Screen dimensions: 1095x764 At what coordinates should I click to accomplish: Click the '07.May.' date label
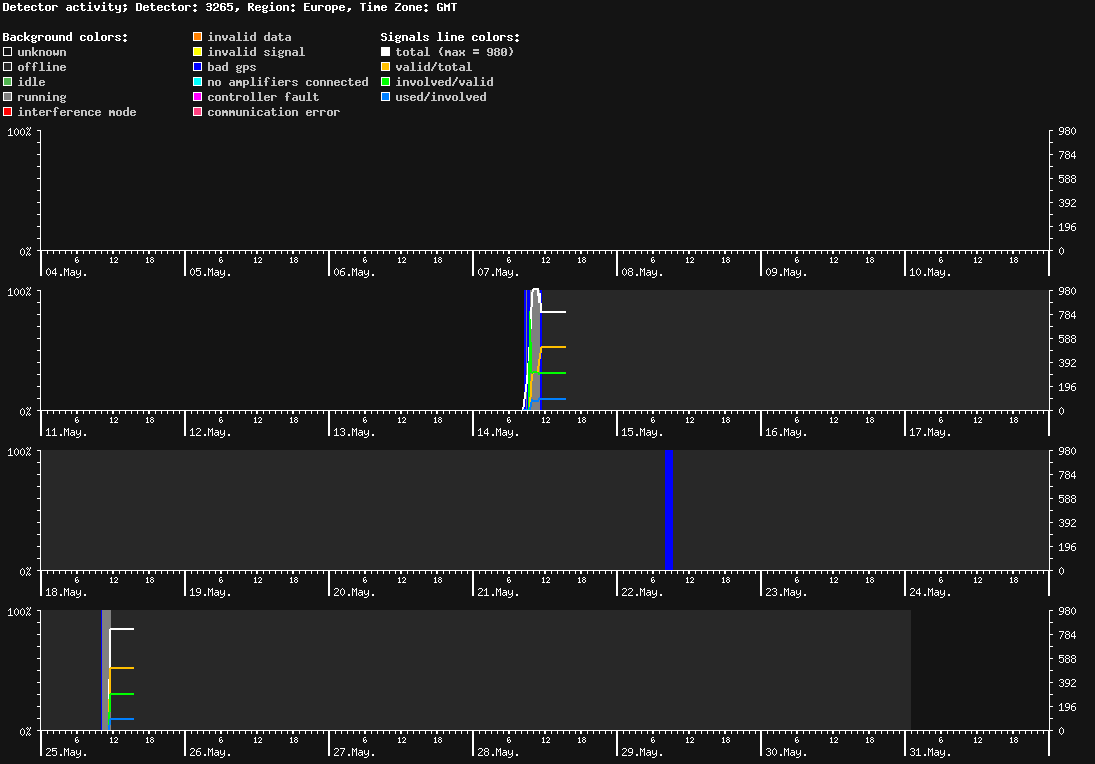pyautogui.click(x=498, y=272)
